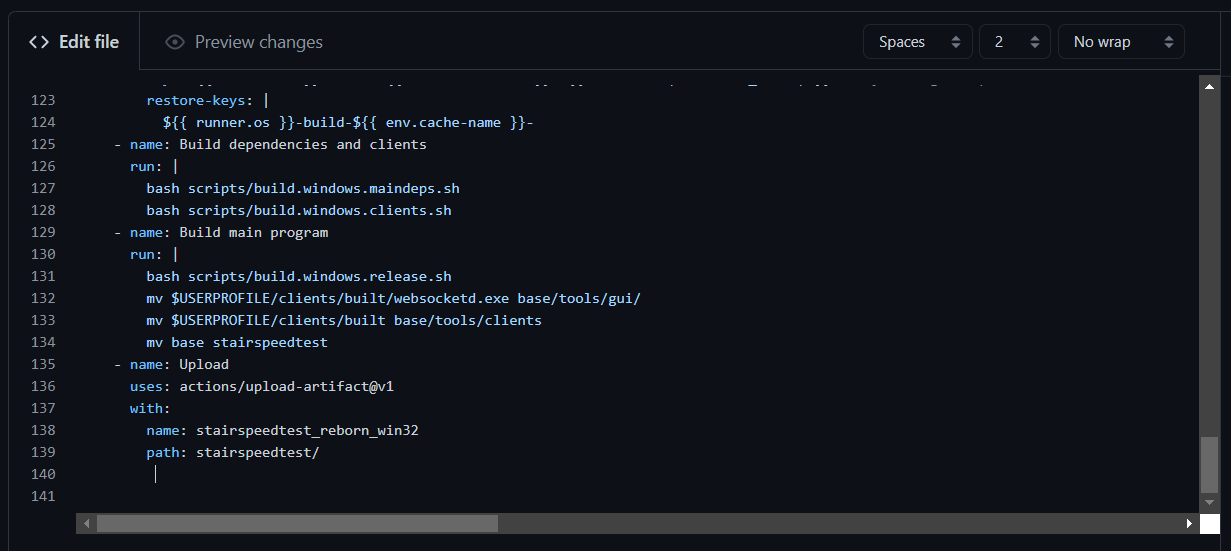
Task: Switch to the Edit file tab
Action: (74, 42)
